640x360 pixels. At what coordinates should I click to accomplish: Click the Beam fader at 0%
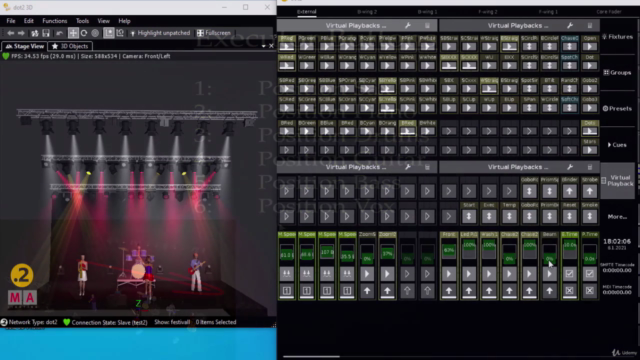[x=549, y=251]
